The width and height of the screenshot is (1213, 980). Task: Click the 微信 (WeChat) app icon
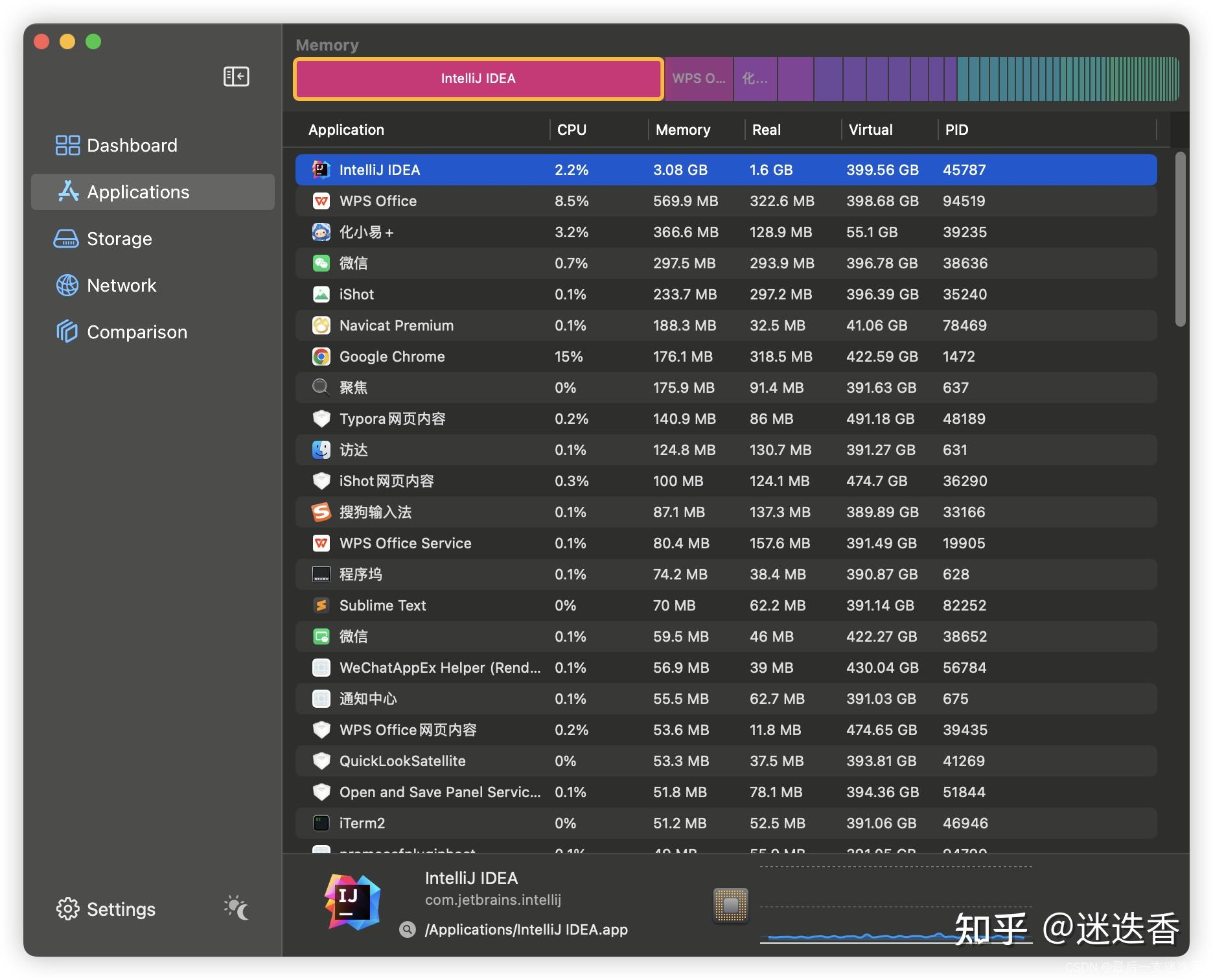point(321,263)
